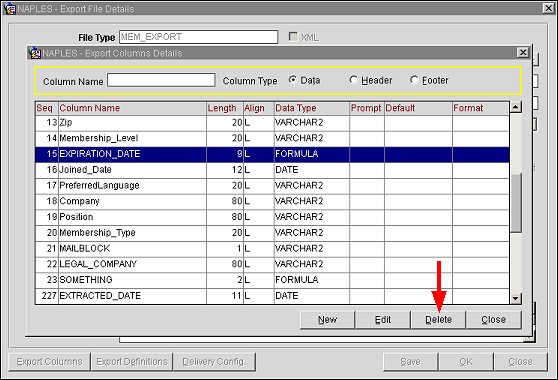Select the EXPIRATION_DATE row
Screen dimensions: 558x380
click(x=272, y=154)
